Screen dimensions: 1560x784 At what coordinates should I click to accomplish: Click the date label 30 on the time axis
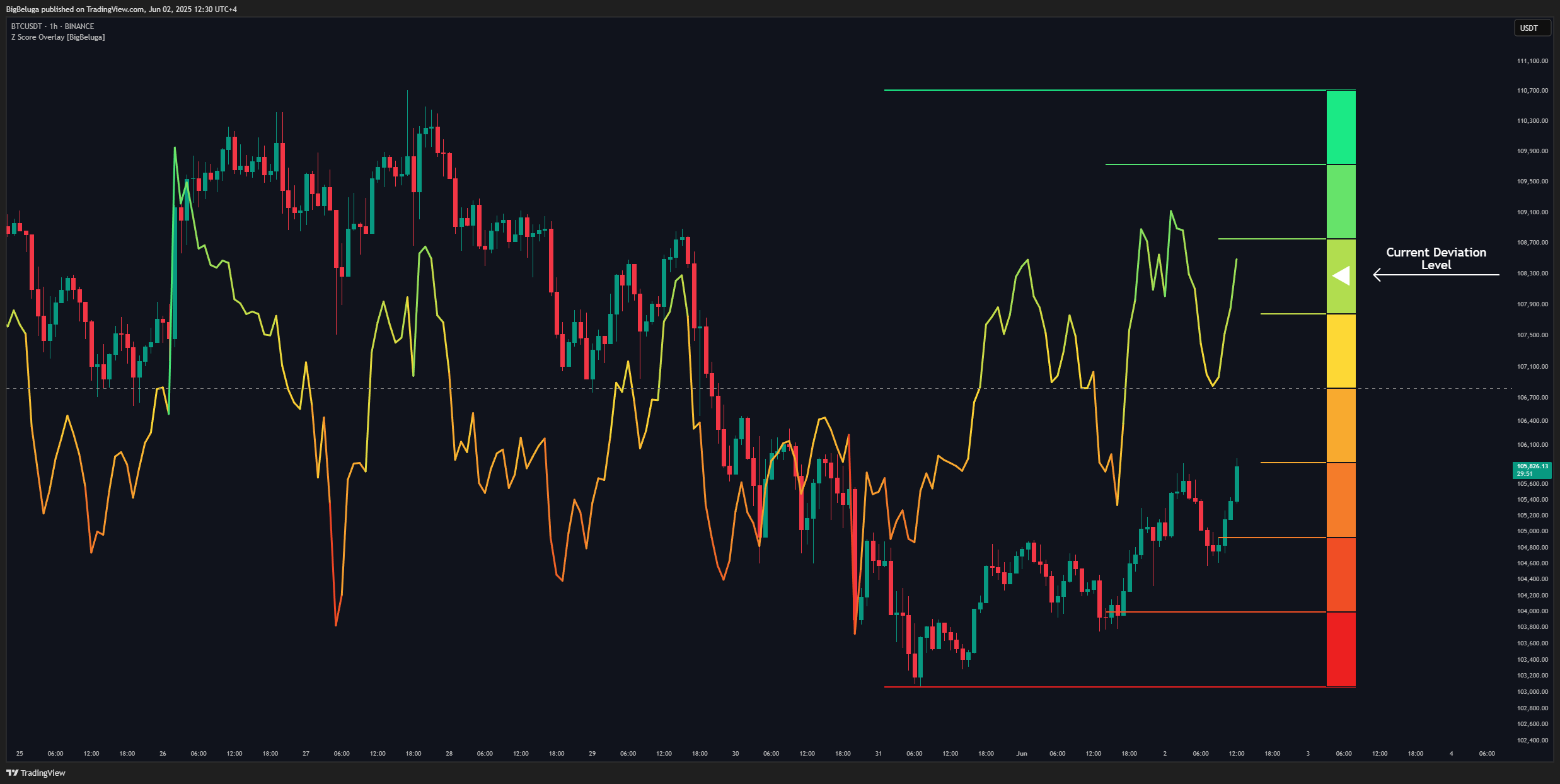coord(735,754)
